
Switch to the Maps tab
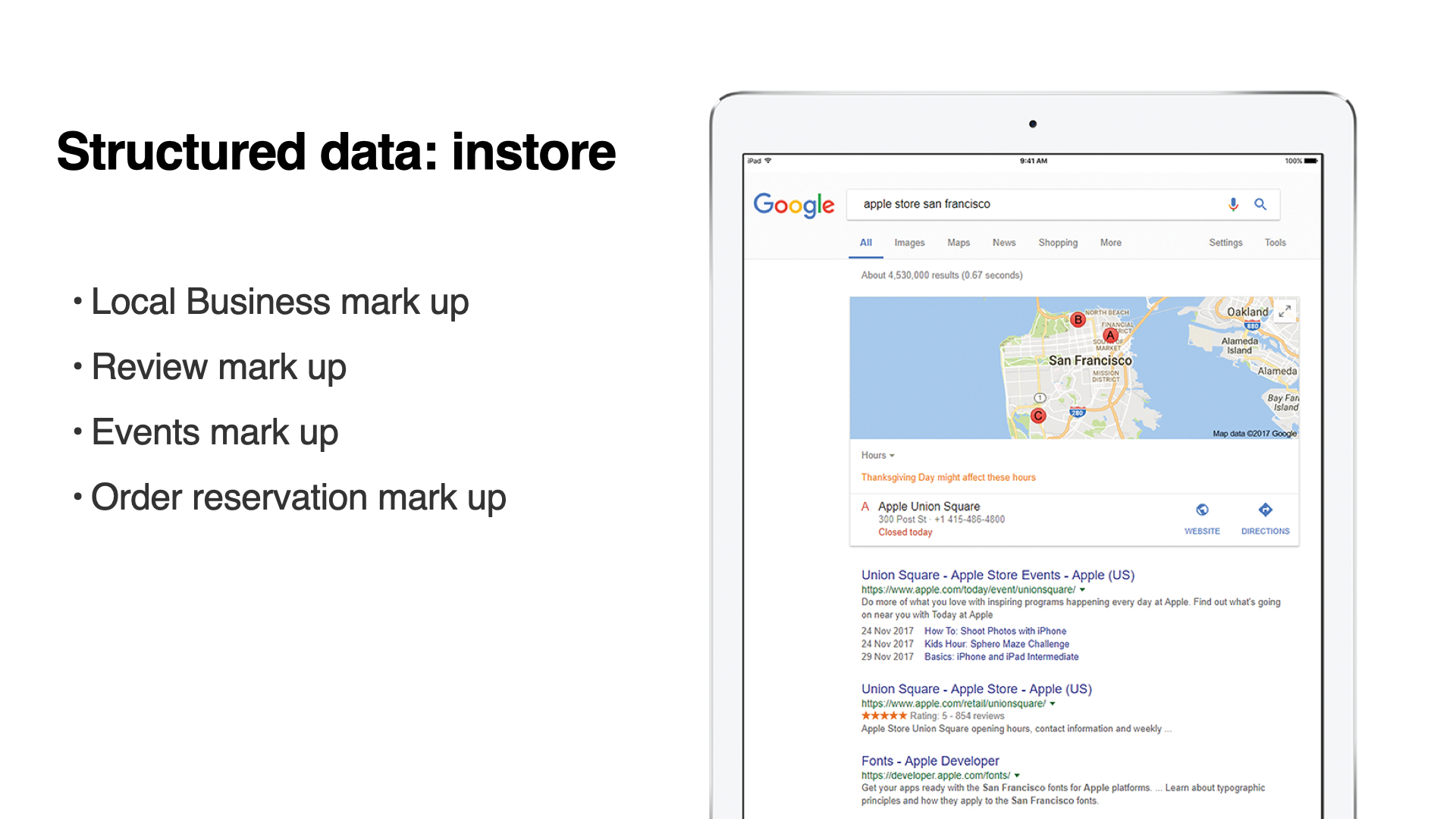[959, 243]
